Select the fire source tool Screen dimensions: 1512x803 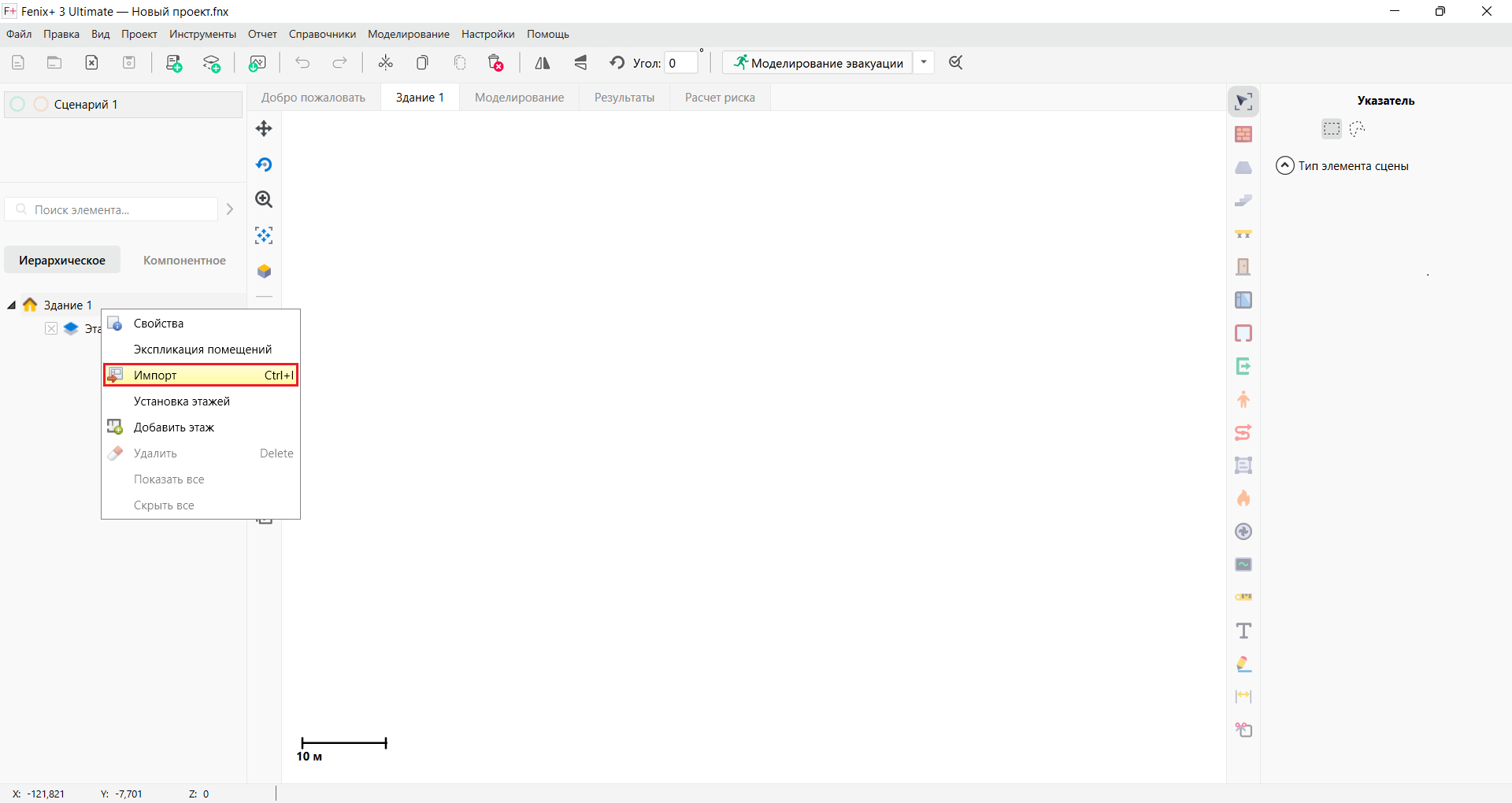[x=1244, y=498]
